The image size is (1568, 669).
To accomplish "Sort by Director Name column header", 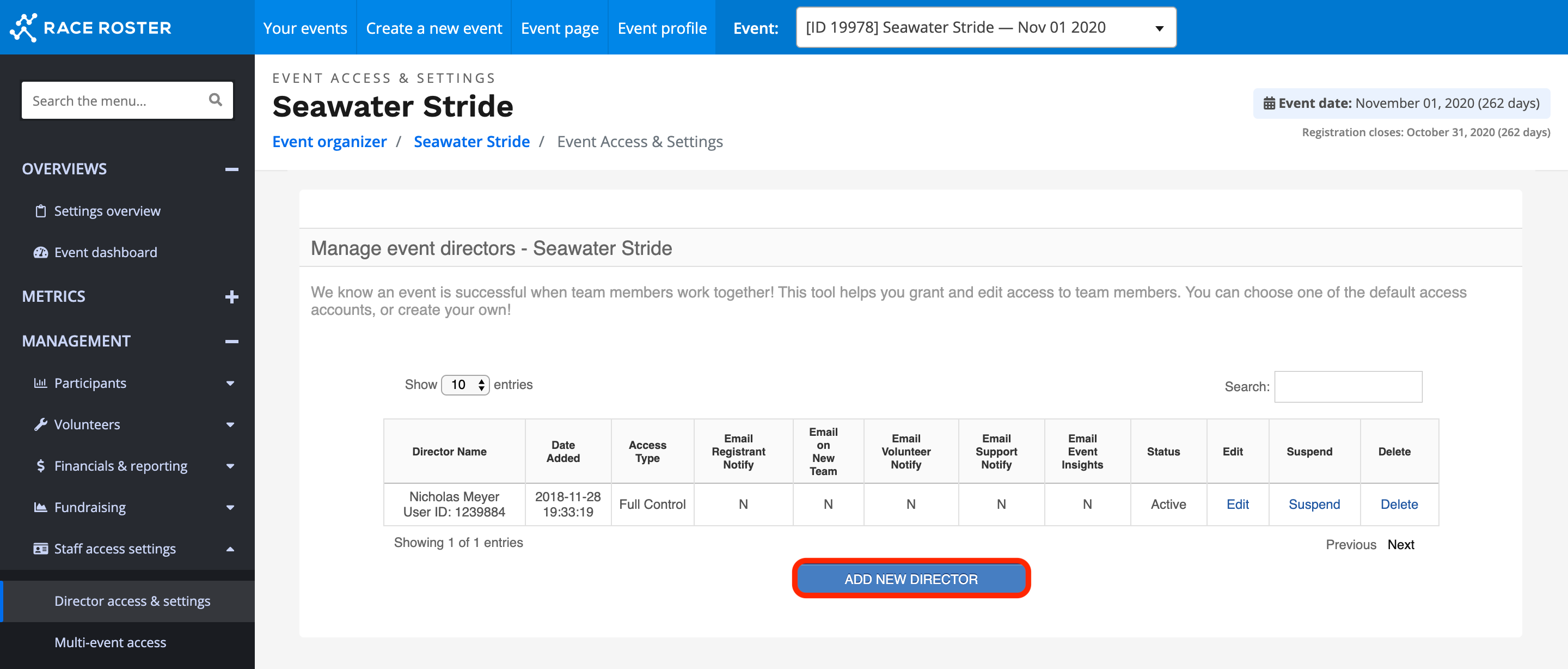I will click(x=454, y=452).
